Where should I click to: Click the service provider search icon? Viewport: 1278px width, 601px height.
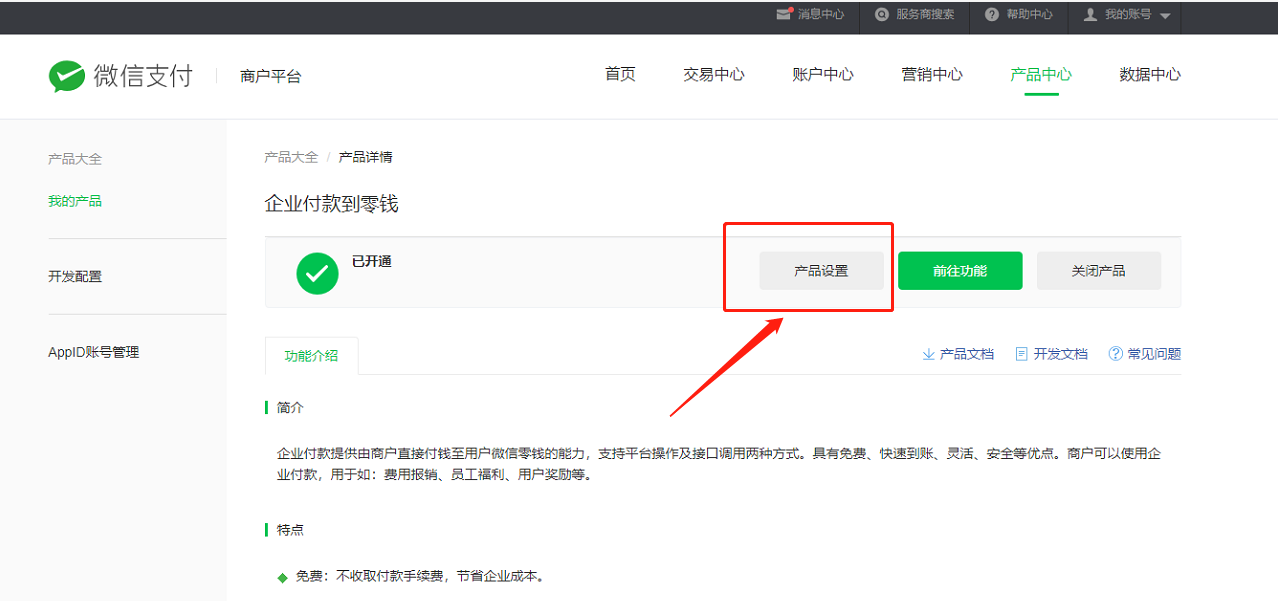[881, 14]
